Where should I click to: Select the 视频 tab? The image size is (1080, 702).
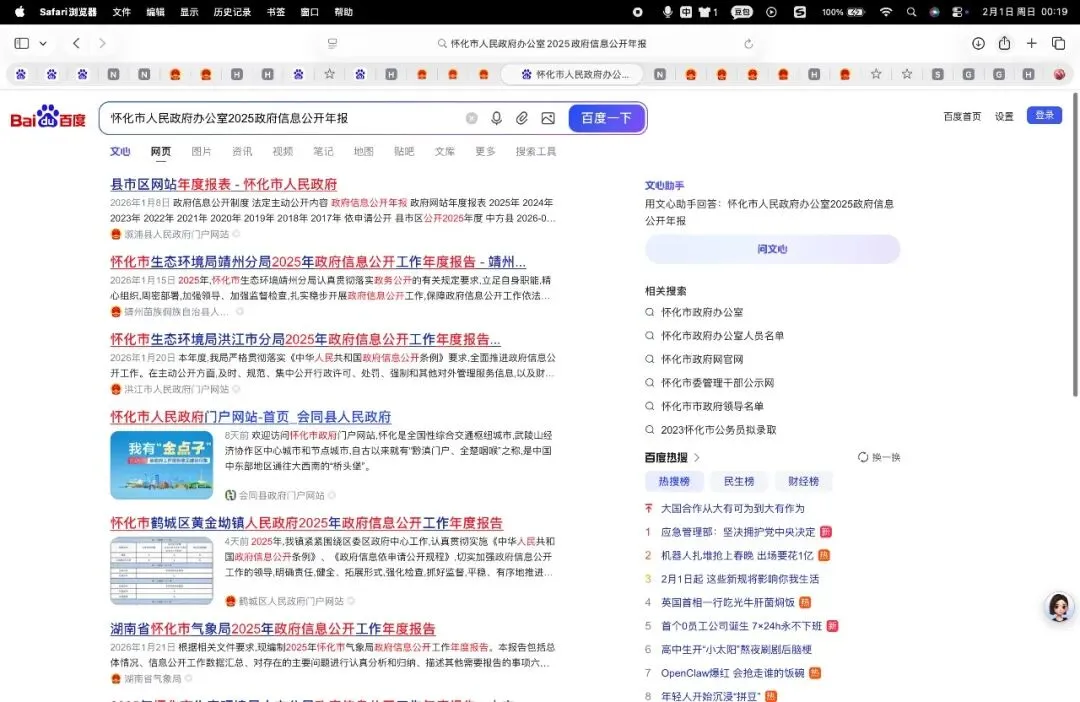point(282,152)
